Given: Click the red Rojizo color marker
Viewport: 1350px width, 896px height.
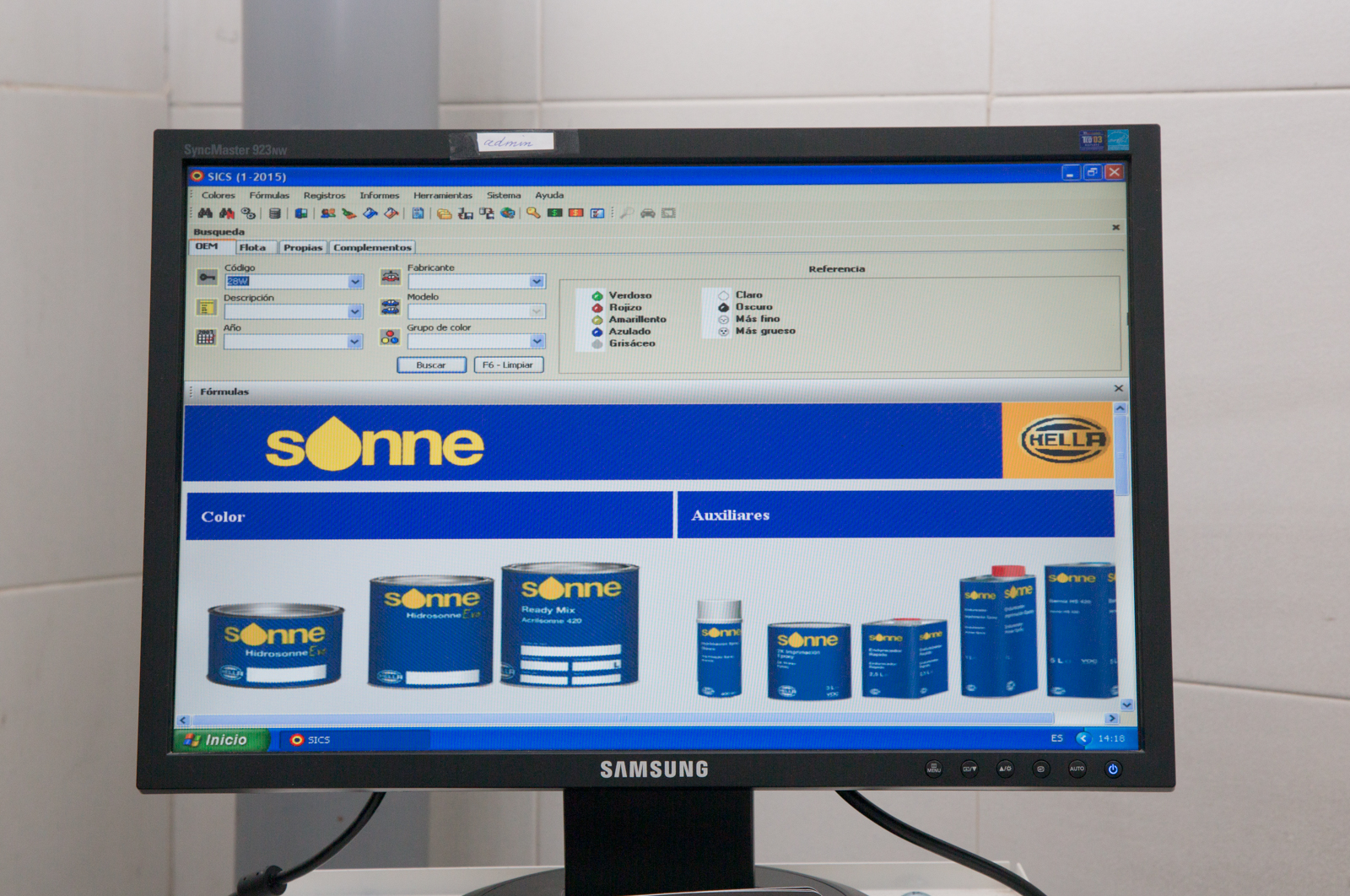Looking at the screenshot, I should tap(597, 308).
